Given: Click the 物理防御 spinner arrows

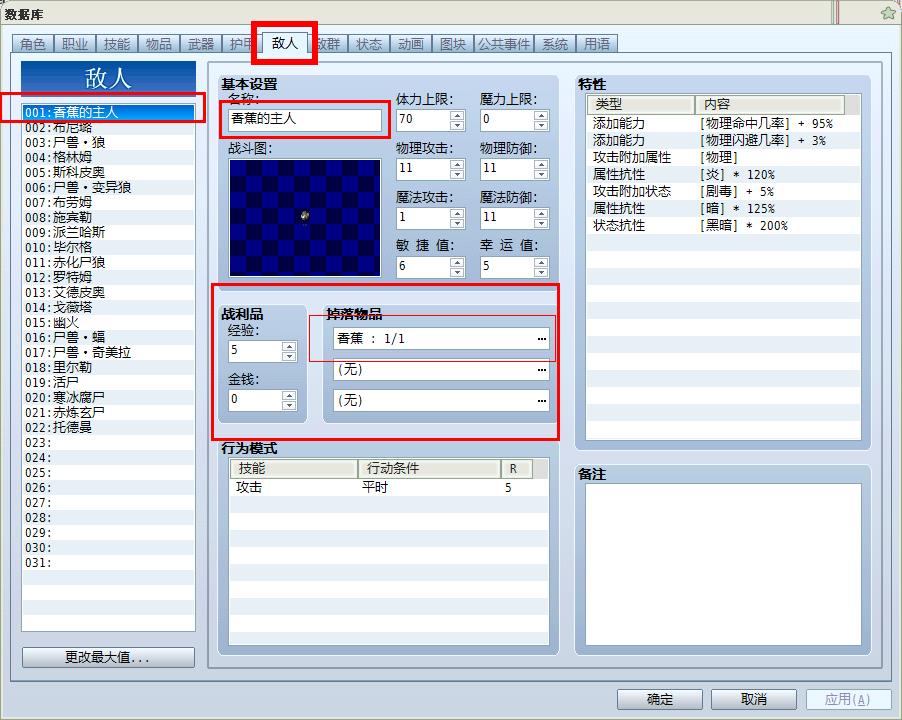Looking at the screenshot, I should pyautogui.click(x=541, y=168).
